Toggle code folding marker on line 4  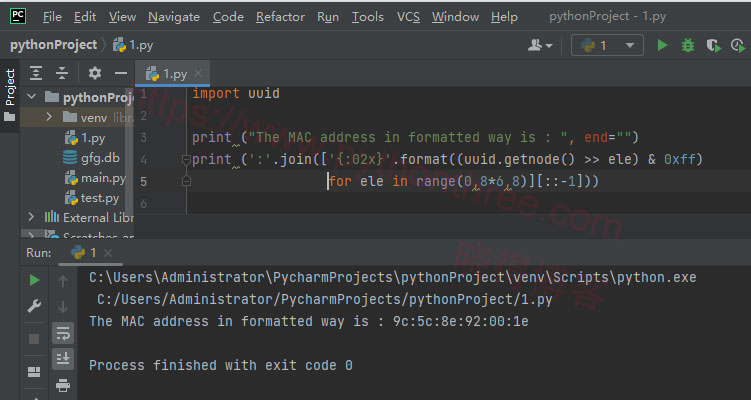186,160
